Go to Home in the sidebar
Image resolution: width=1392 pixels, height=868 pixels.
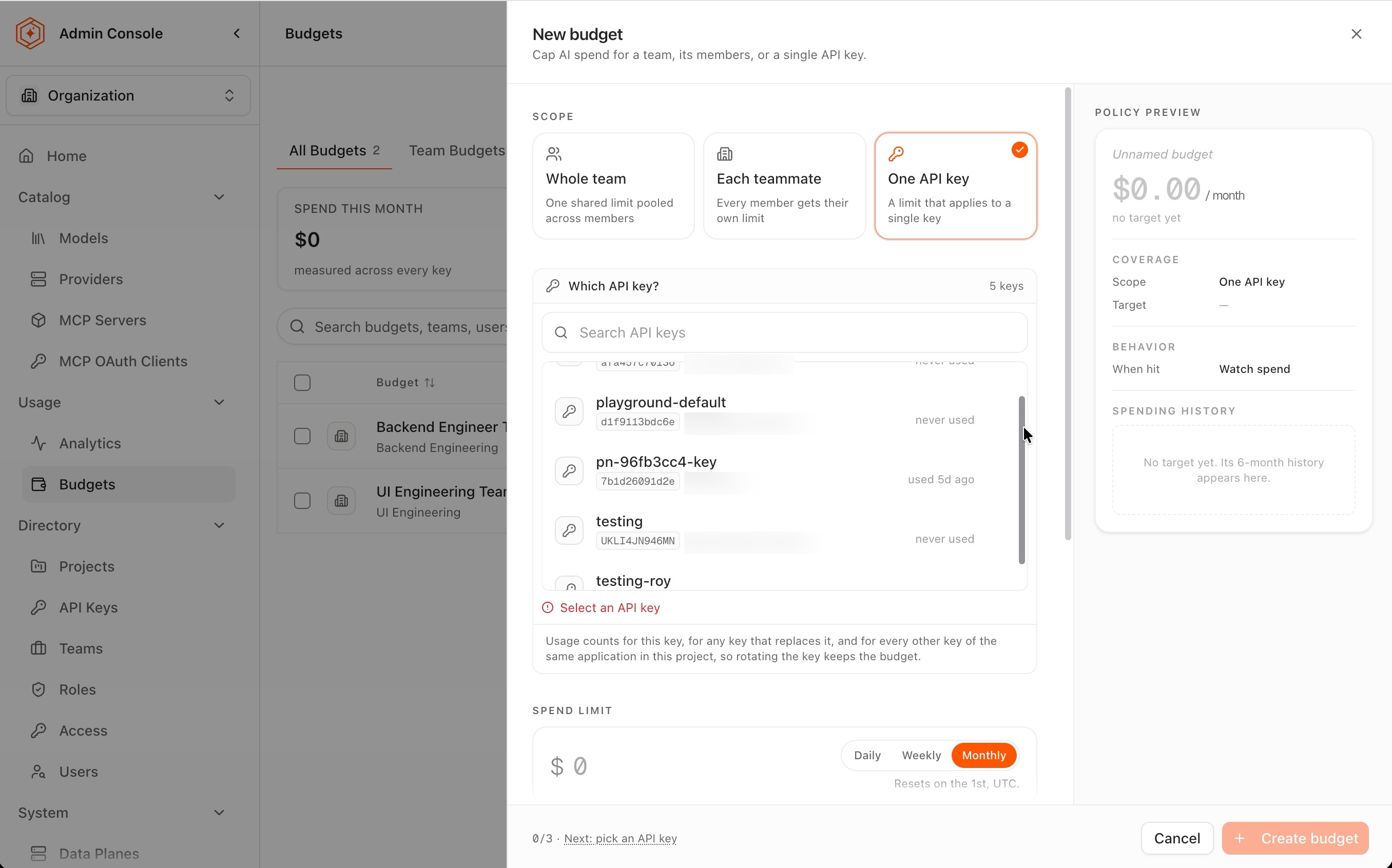67,155
